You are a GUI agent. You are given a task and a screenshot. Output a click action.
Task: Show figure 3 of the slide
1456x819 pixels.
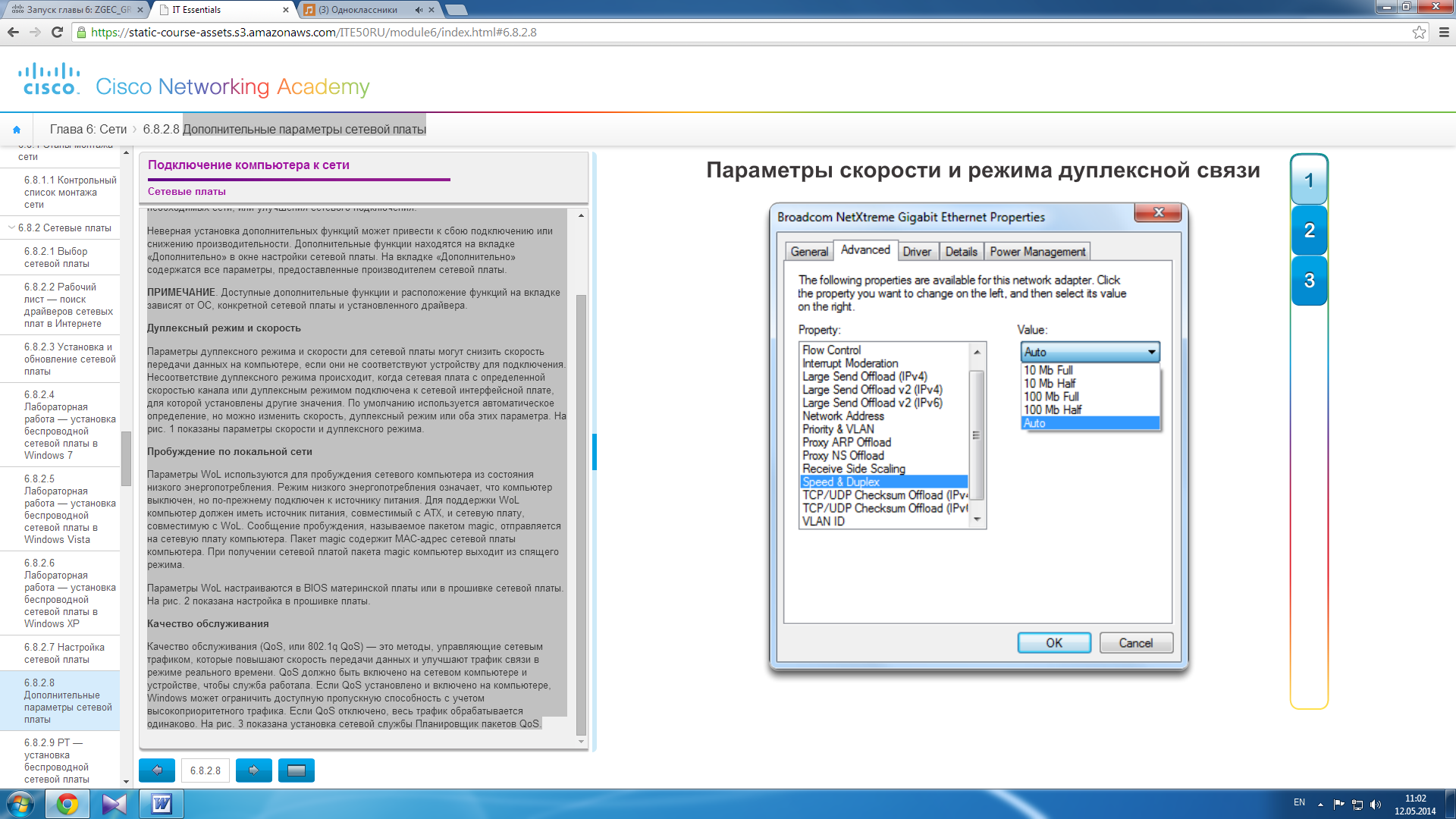click(1309, 281)
